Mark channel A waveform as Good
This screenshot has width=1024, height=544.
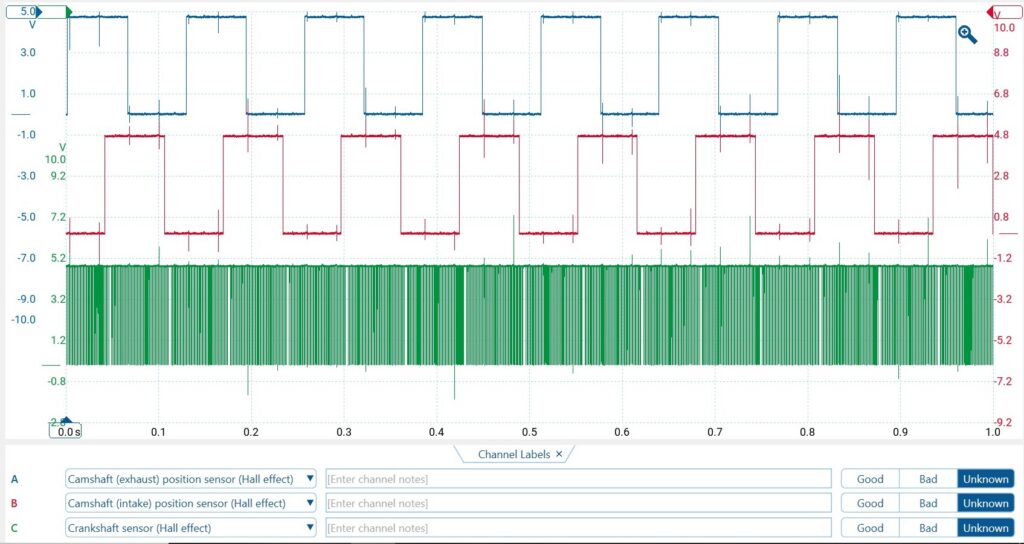pyautogui.click(x=870, y=479)
